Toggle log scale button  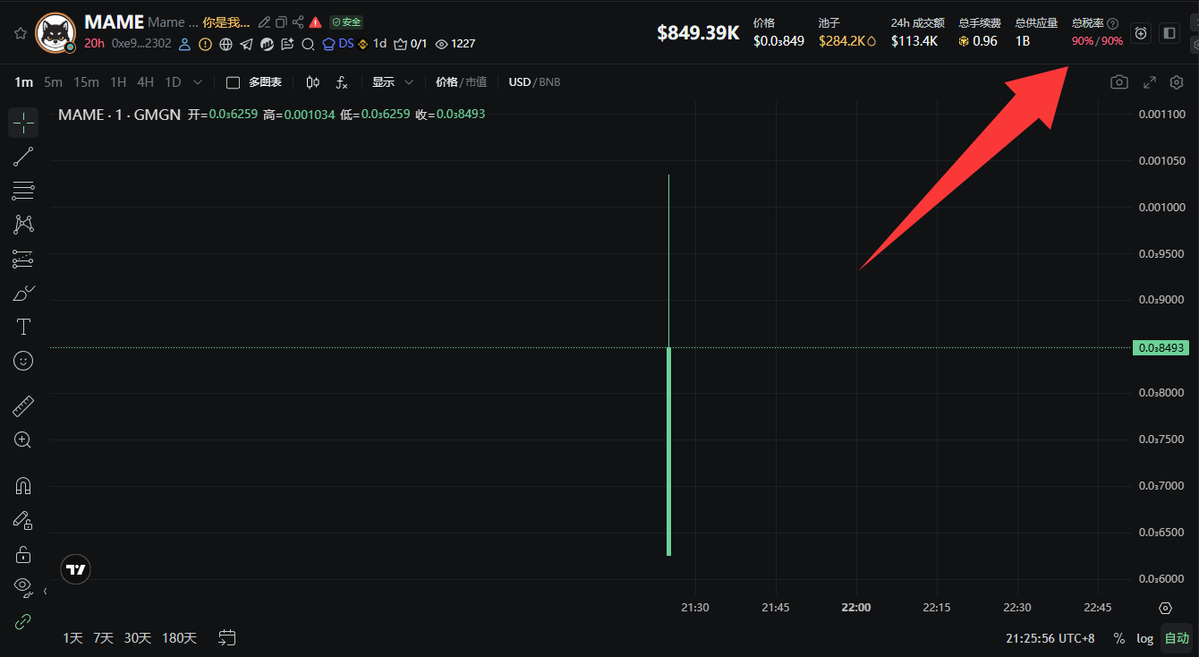point(1145,638)
